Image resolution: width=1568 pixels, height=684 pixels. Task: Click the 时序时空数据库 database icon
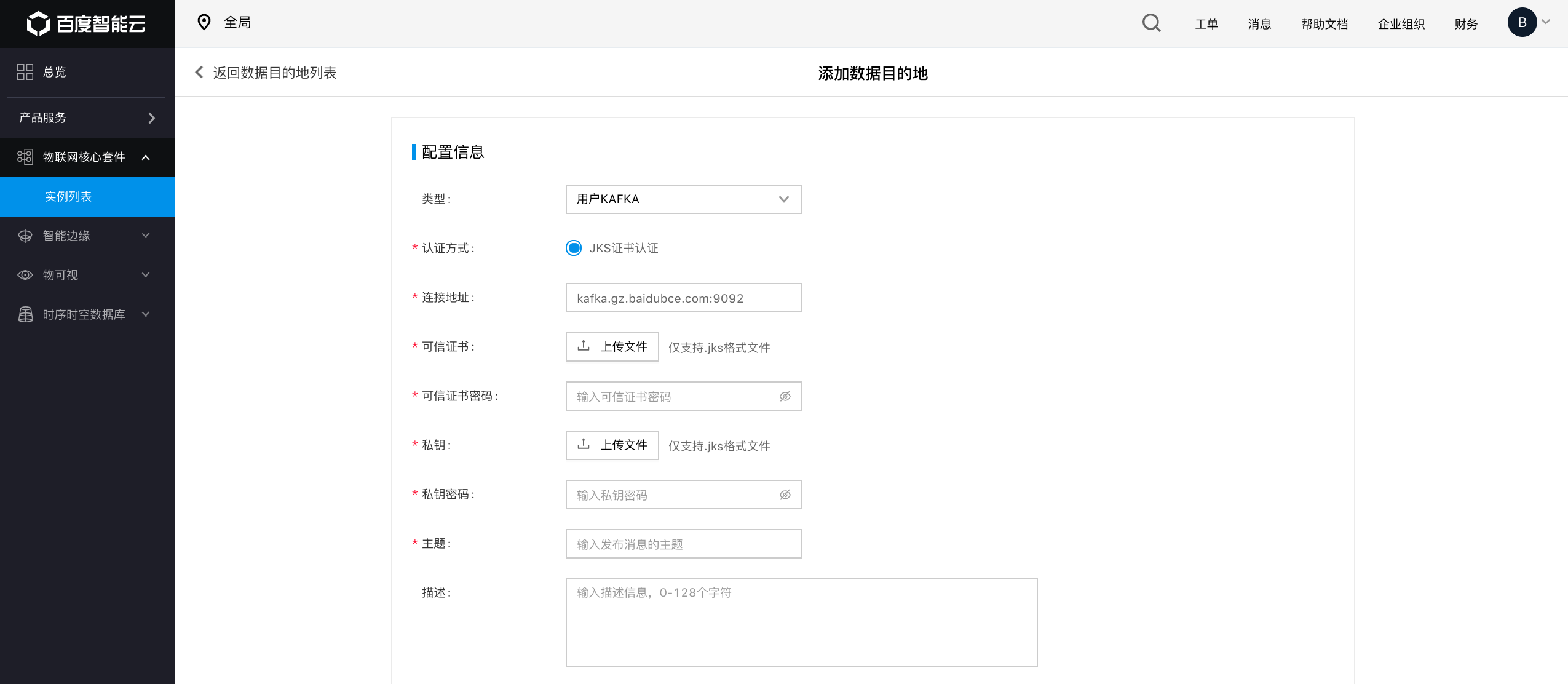25,314
